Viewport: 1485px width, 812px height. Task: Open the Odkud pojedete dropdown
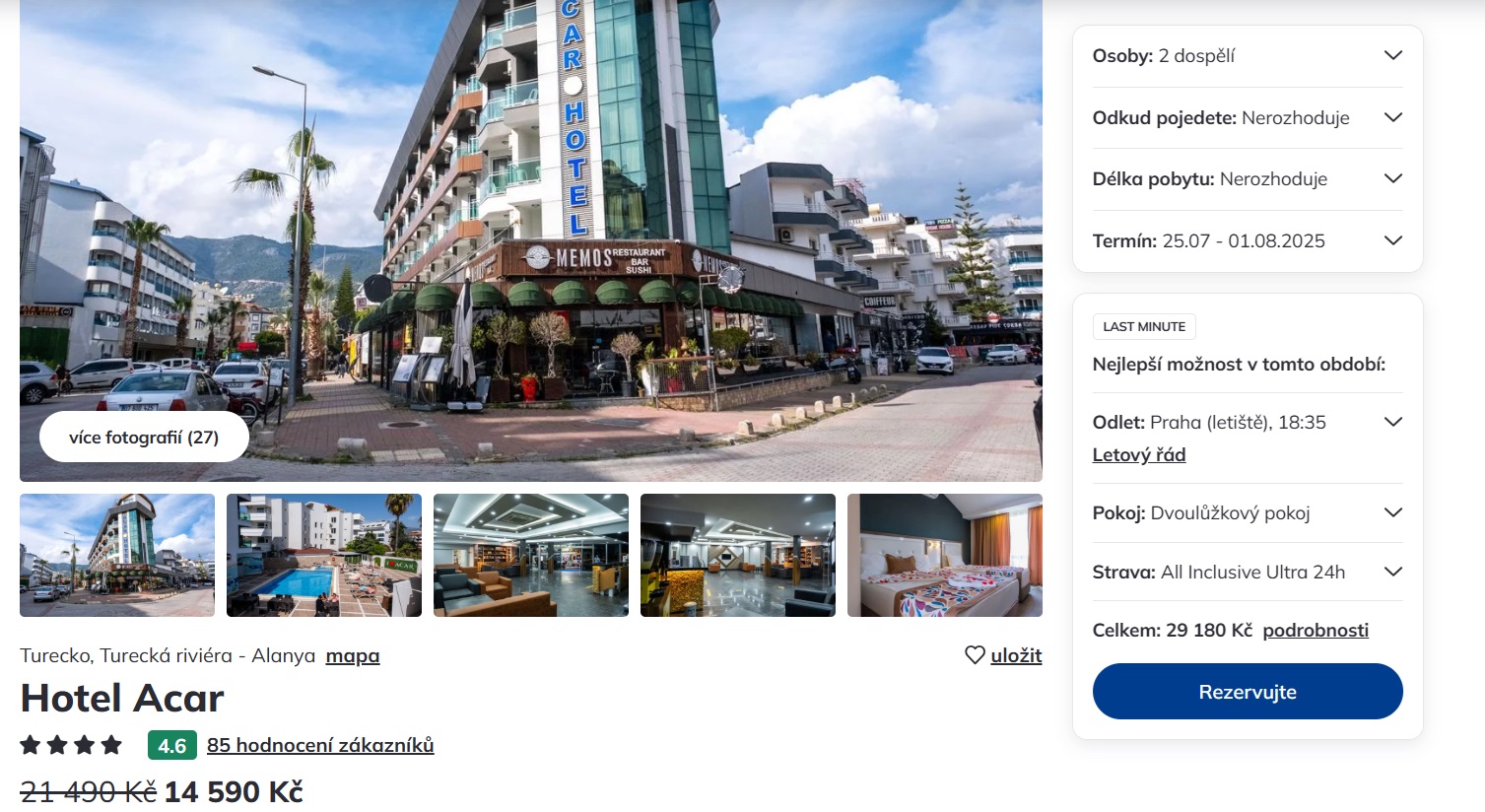(x=1248, y=117)
